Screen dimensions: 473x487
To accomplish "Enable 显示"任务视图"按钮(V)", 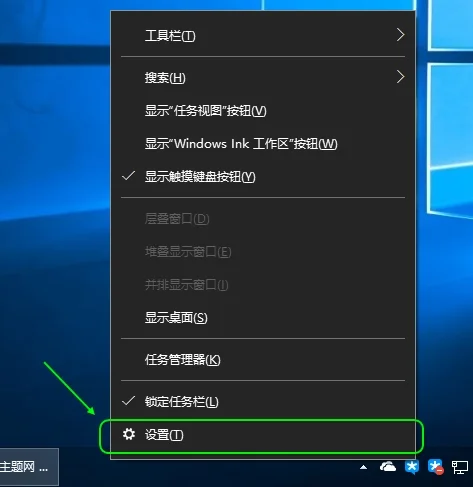I will click(x=263, y=111).
